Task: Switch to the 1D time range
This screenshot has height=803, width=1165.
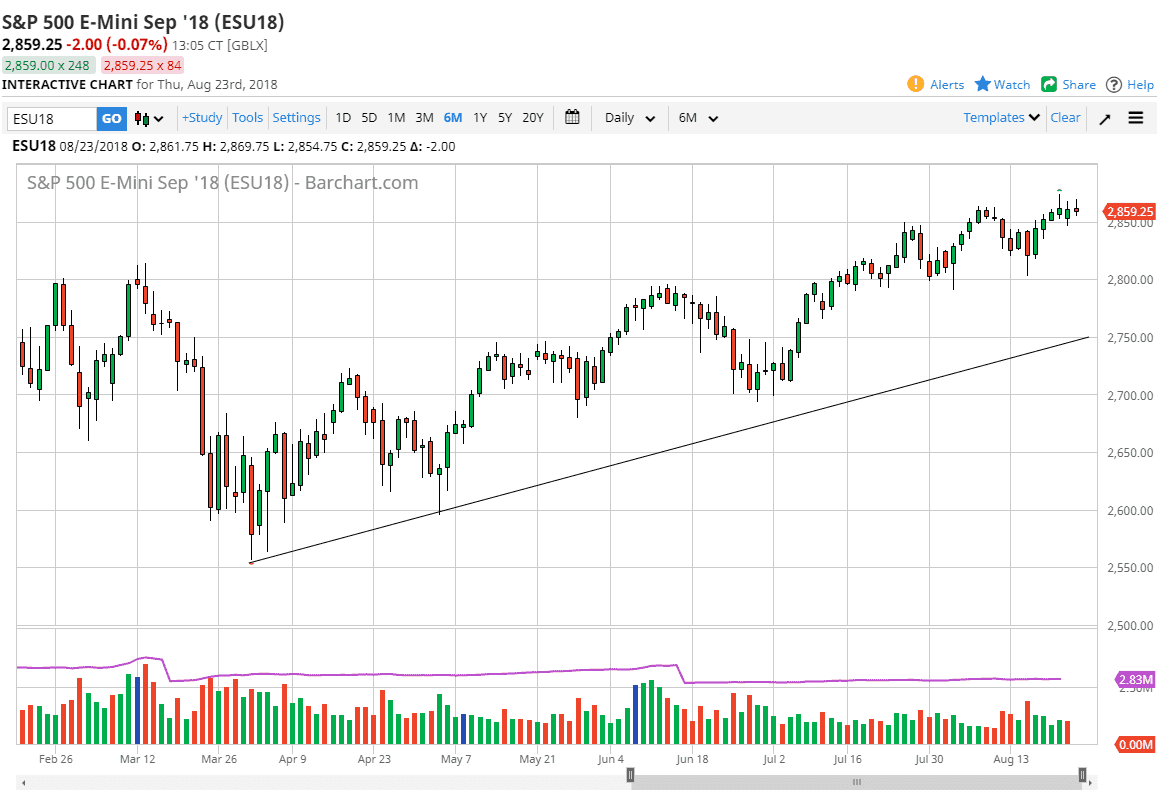Action: click(x=343, y=118)
